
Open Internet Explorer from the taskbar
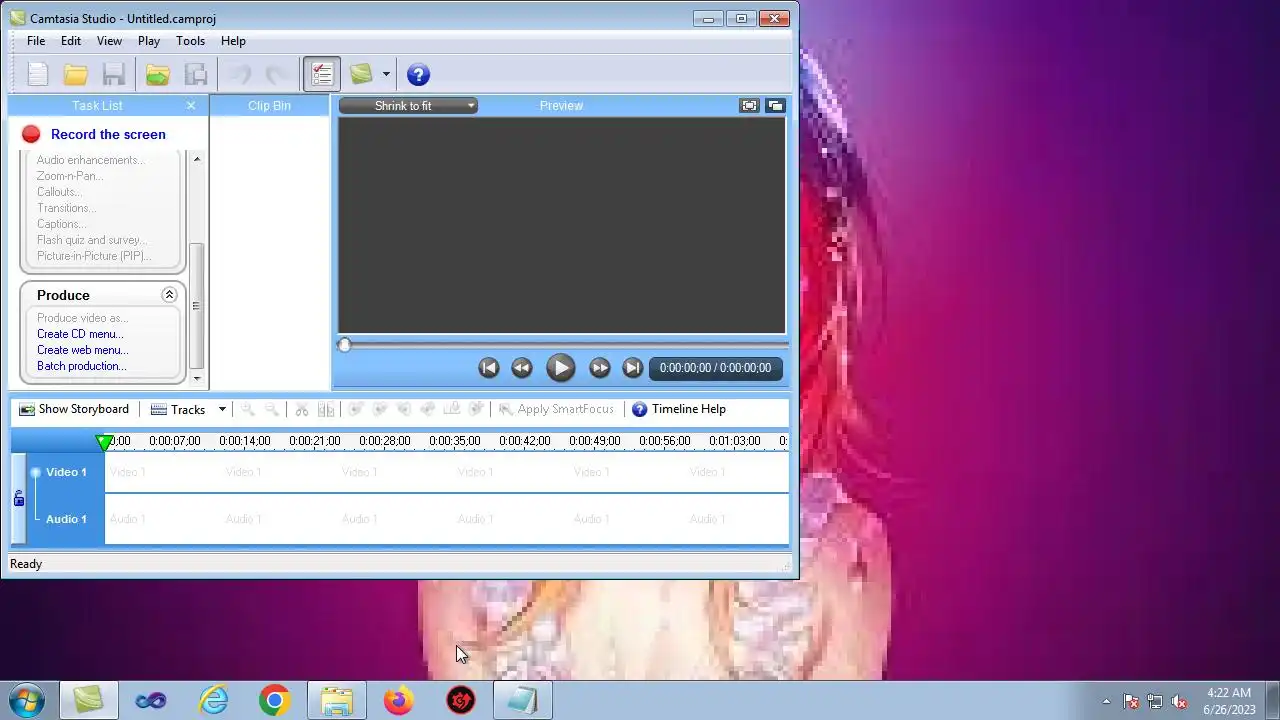213,700
